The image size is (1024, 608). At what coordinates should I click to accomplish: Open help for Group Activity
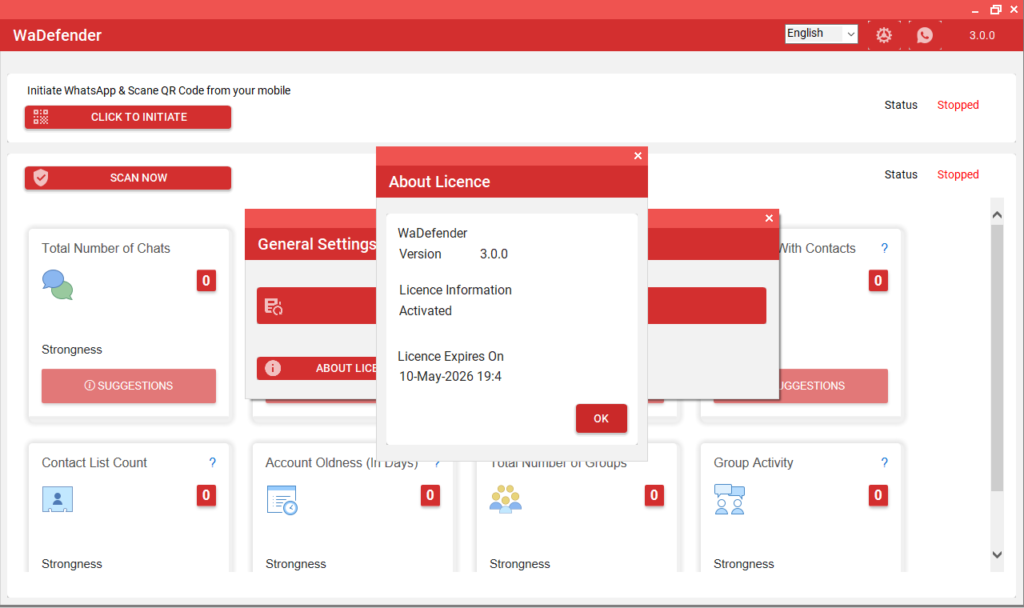pos(884,462)
